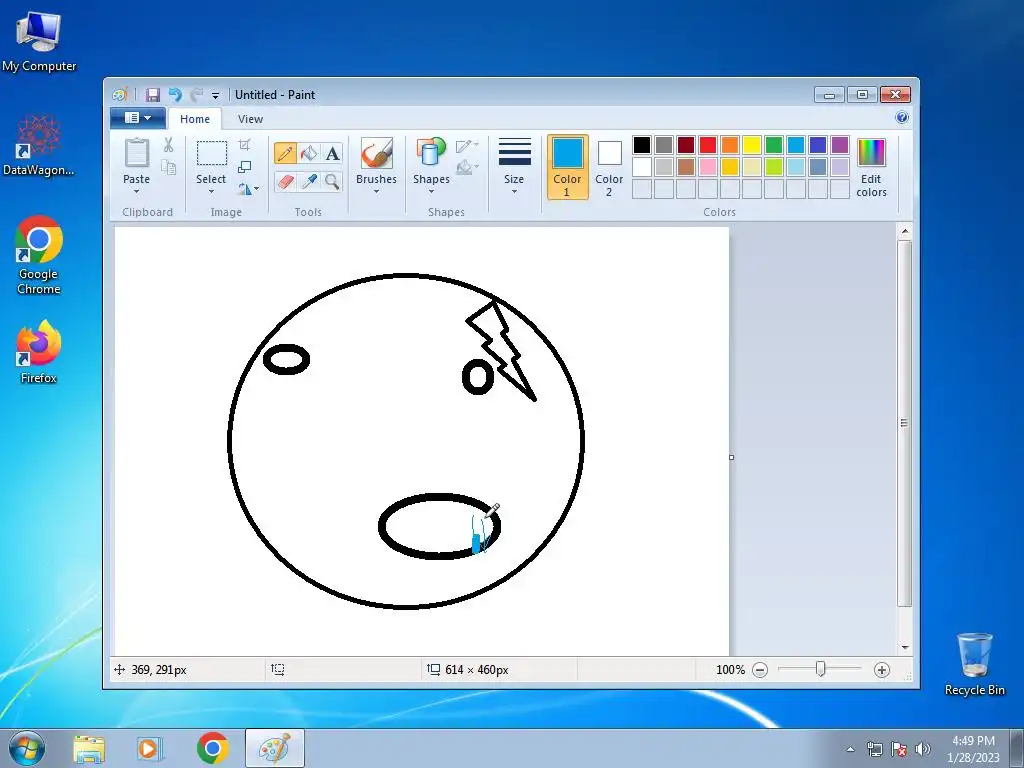This screenshot has height=768, width=1024.
Task: Choose the green color swatch
Action: click(774, 144)
